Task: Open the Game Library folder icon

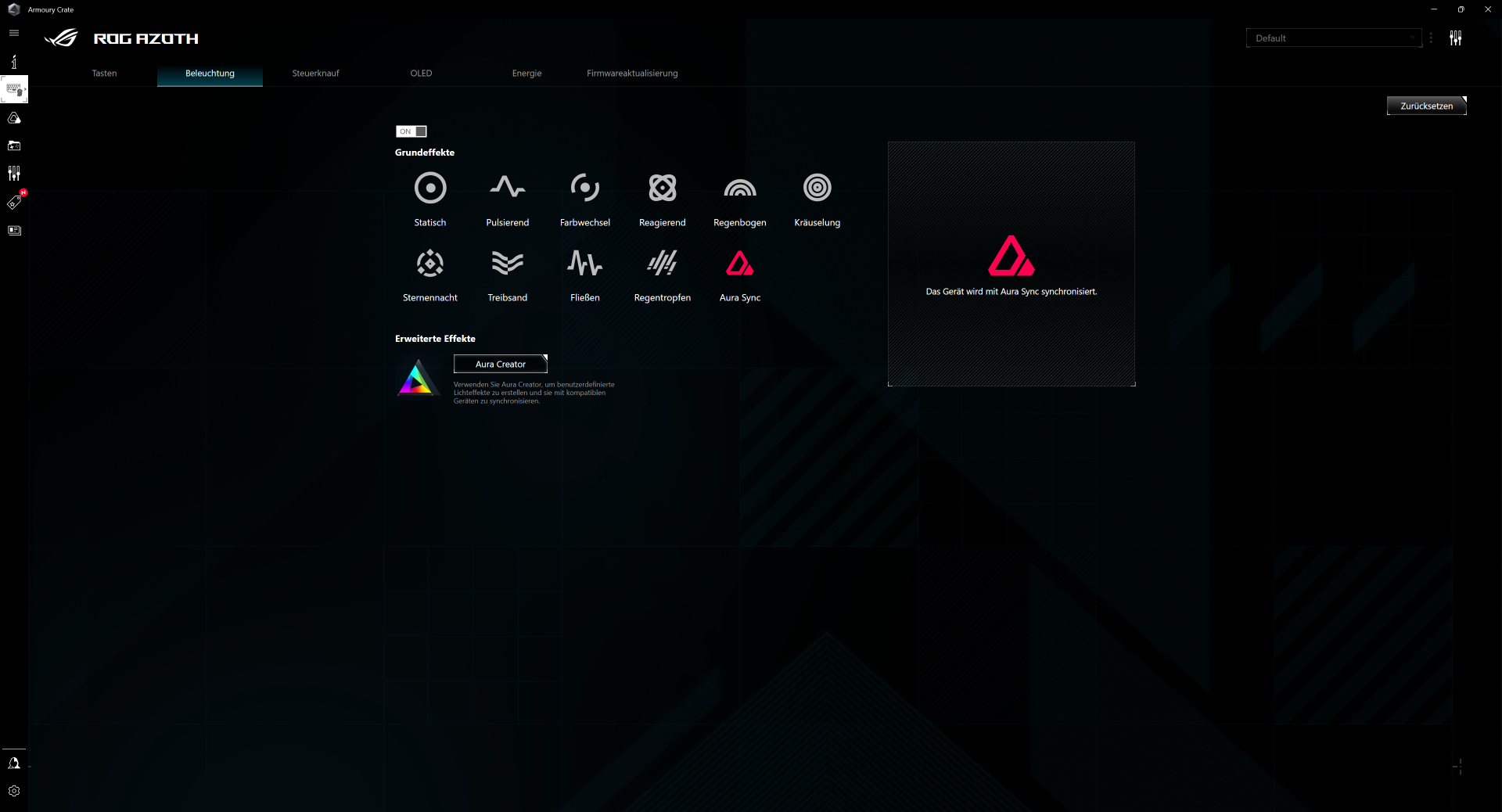Action: (14, 146)
